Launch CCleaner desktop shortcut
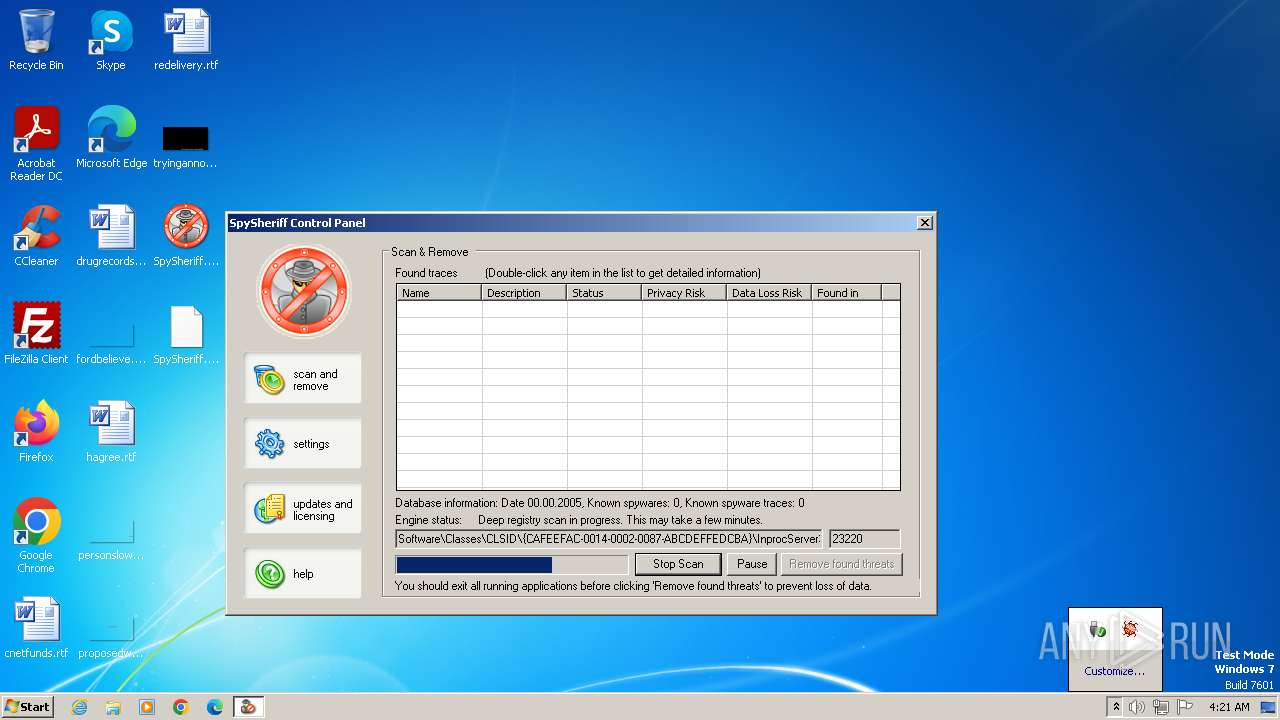 click(36, 236)
